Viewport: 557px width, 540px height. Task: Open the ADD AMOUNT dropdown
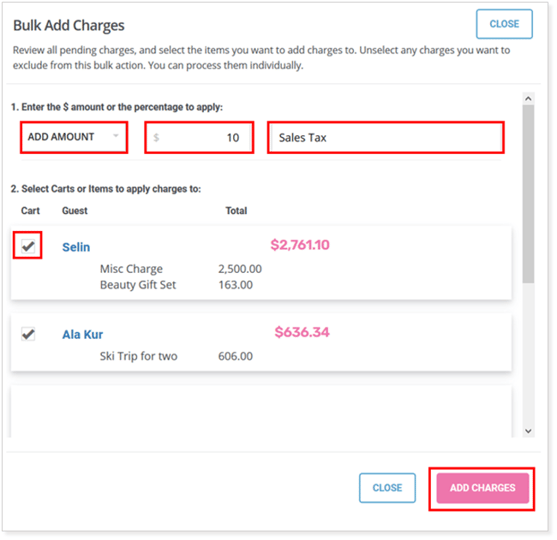click(x=74, y=137)
